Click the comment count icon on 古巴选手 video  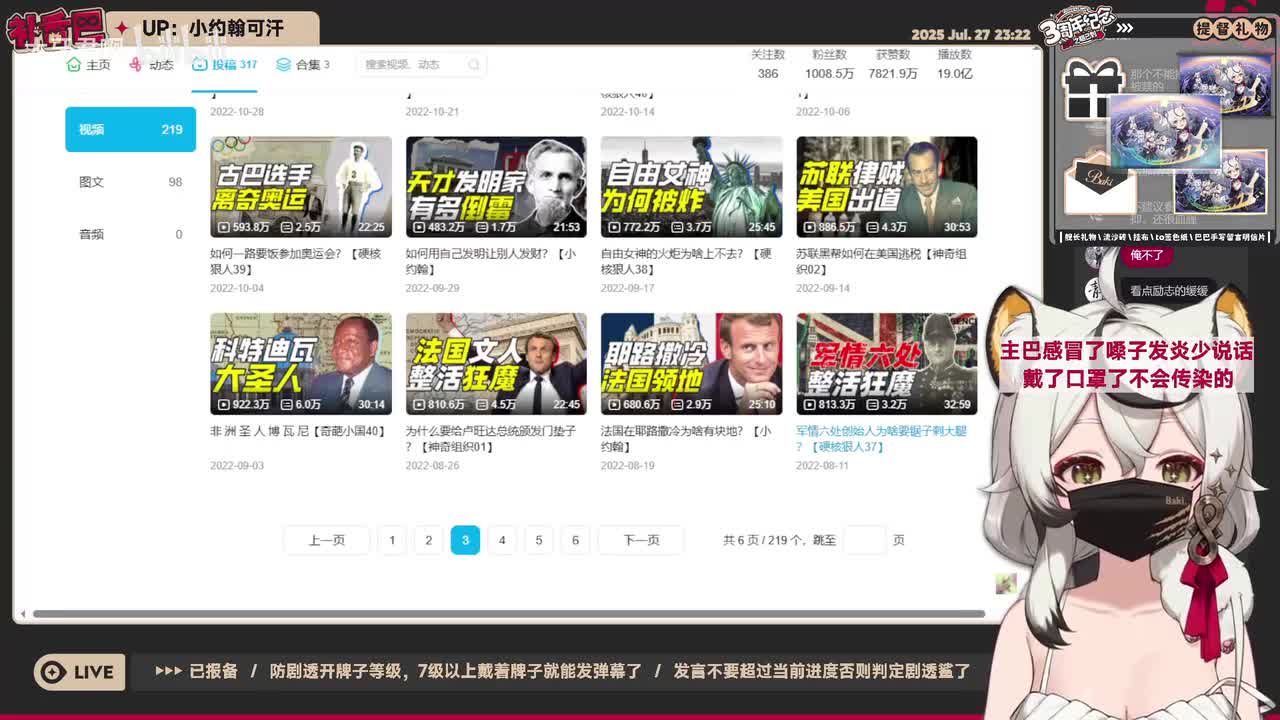click(287, 227)
